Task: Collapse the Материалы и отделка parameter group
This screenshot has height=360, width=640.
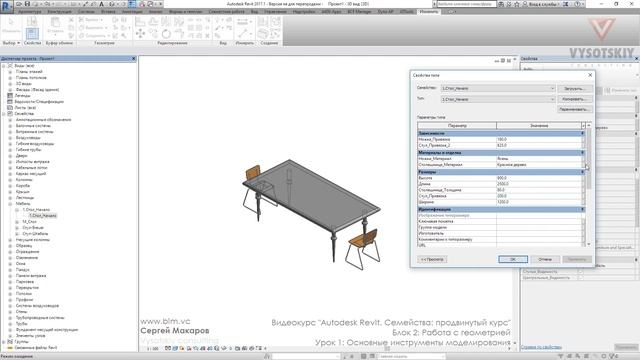Action: coord(582,153)
